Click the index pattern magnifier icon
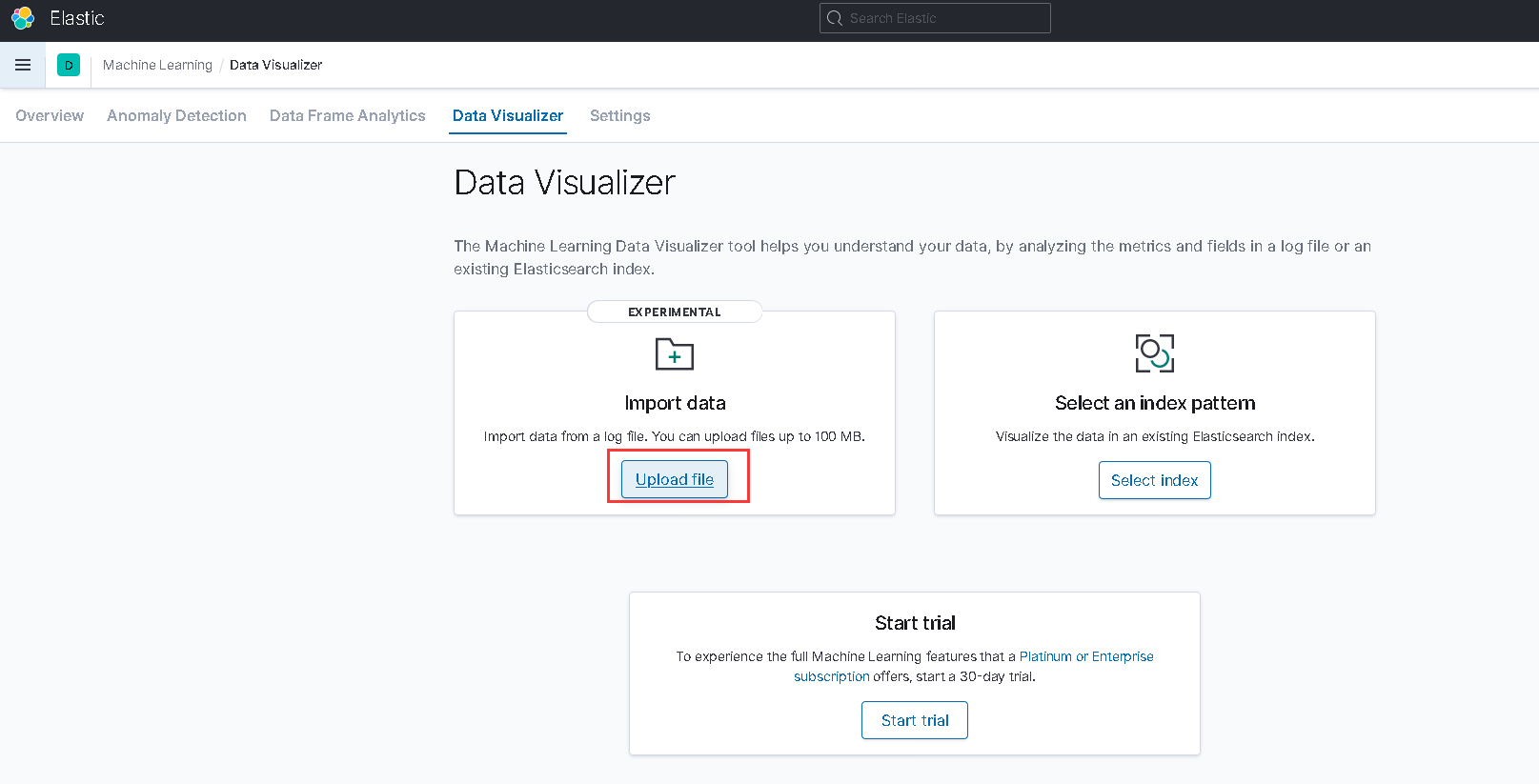Image resolution: width=1539 pixels, height=784 pixels. click(x=1154, y=353)
